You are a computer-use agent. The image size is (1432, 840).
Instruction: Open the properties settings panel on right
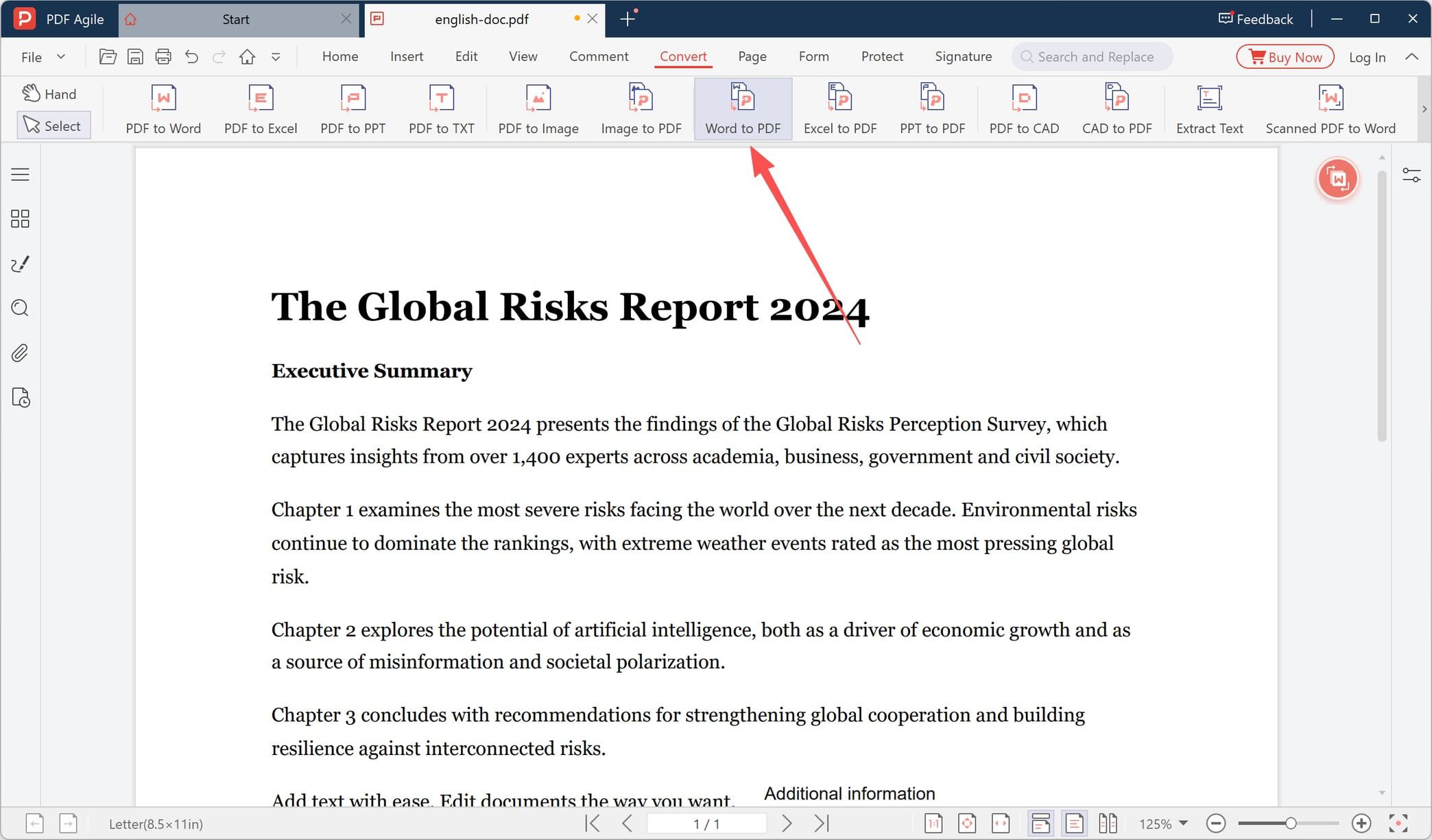(x=1411, y=176)
